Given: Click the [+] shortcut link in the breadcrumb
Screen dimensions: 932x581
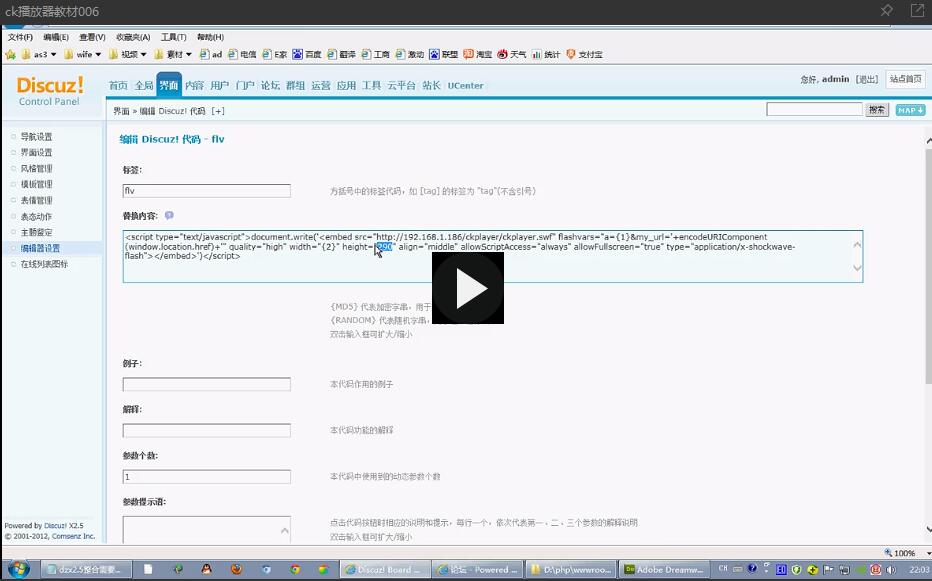Looking at the screenshot, I should point(218,111).
